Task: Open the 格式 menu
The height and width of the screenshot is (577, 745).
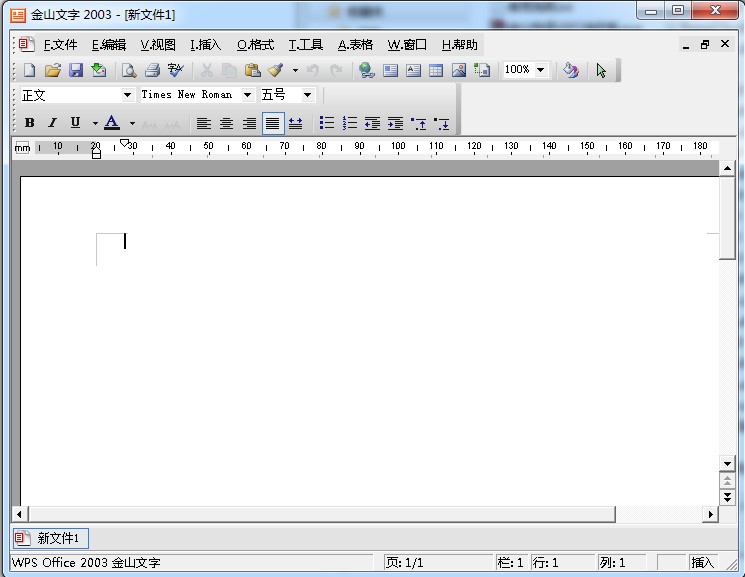Action: pos(256,45)
